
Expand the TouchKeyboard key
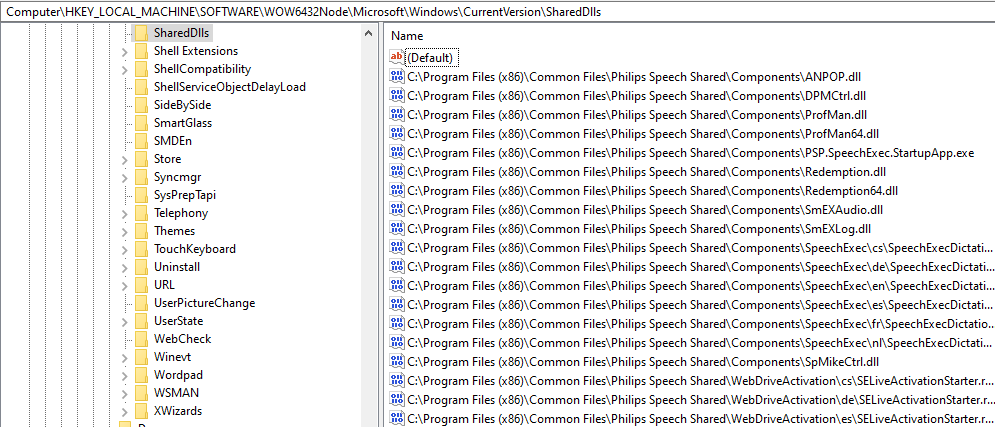(124, 249)
